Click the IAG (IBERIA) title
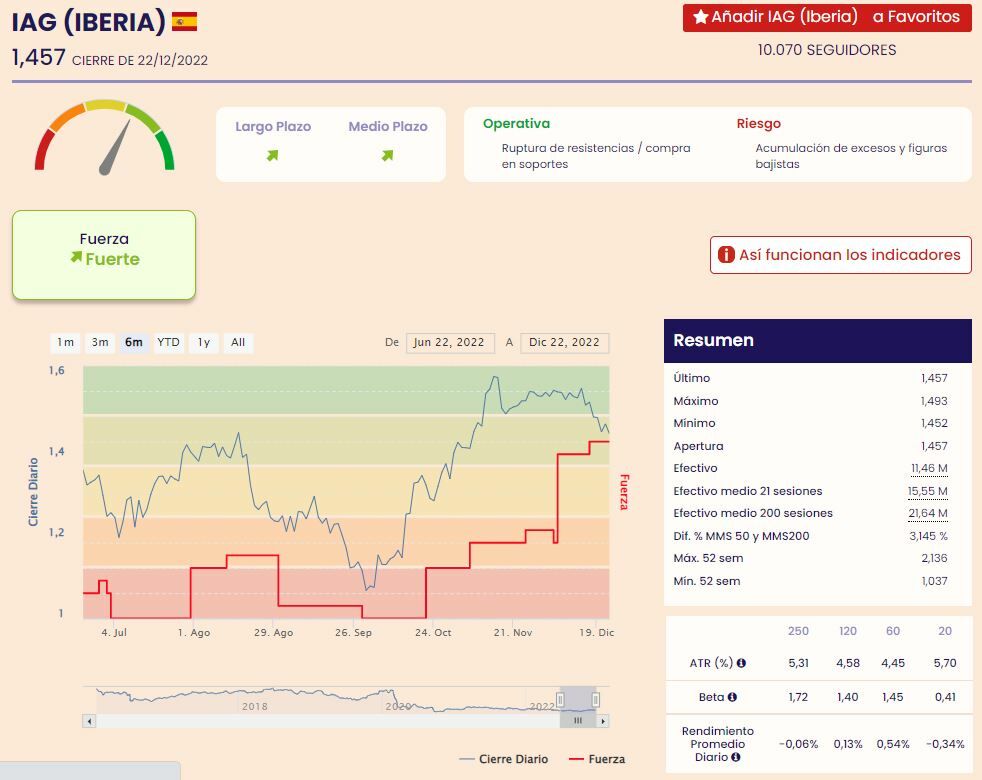The width and height of the screenshot is (982, 780). point(88,22)
